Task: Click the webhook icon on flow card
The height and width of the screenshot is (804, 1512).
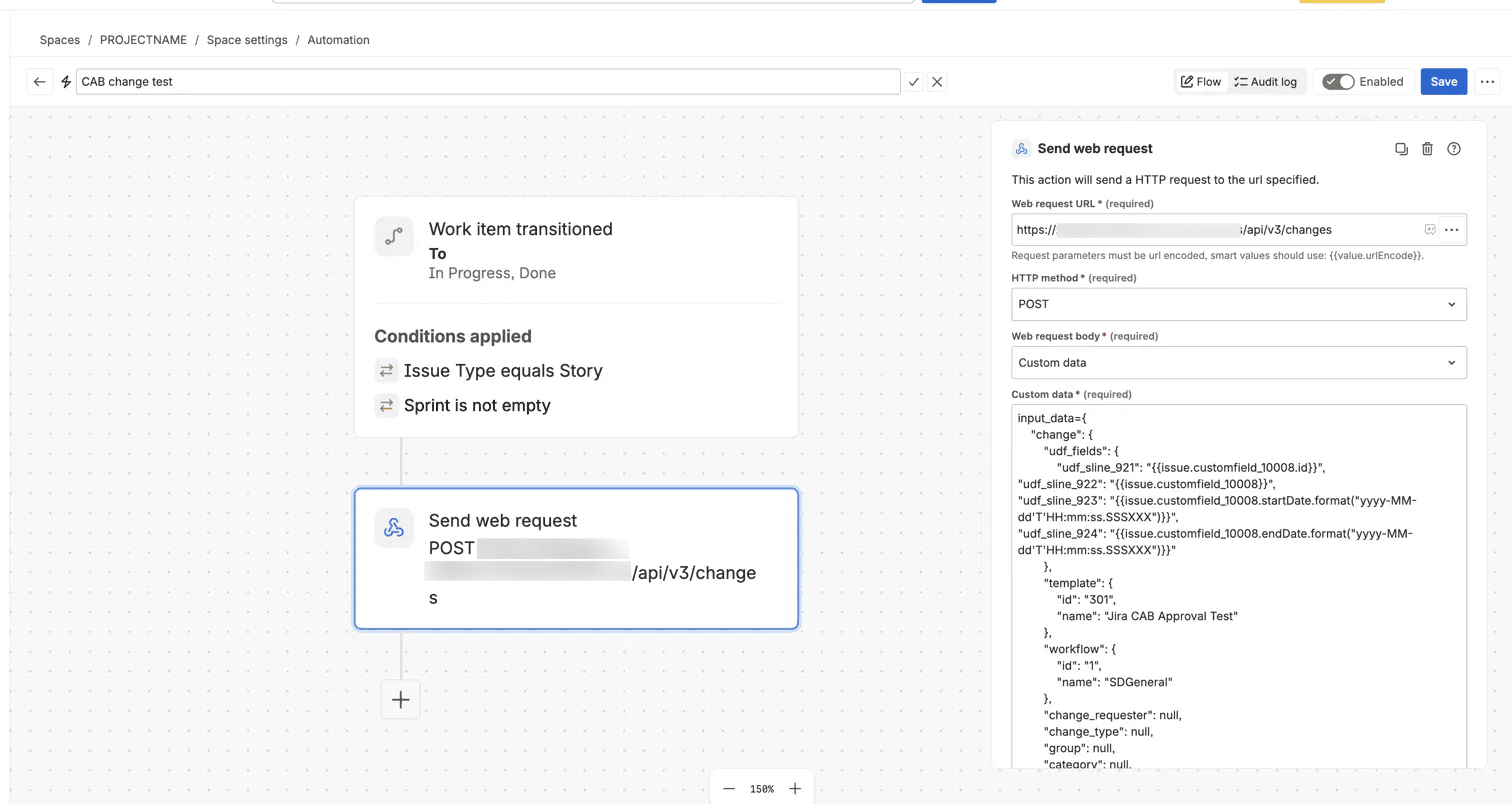Action: (x=394, y=529)
